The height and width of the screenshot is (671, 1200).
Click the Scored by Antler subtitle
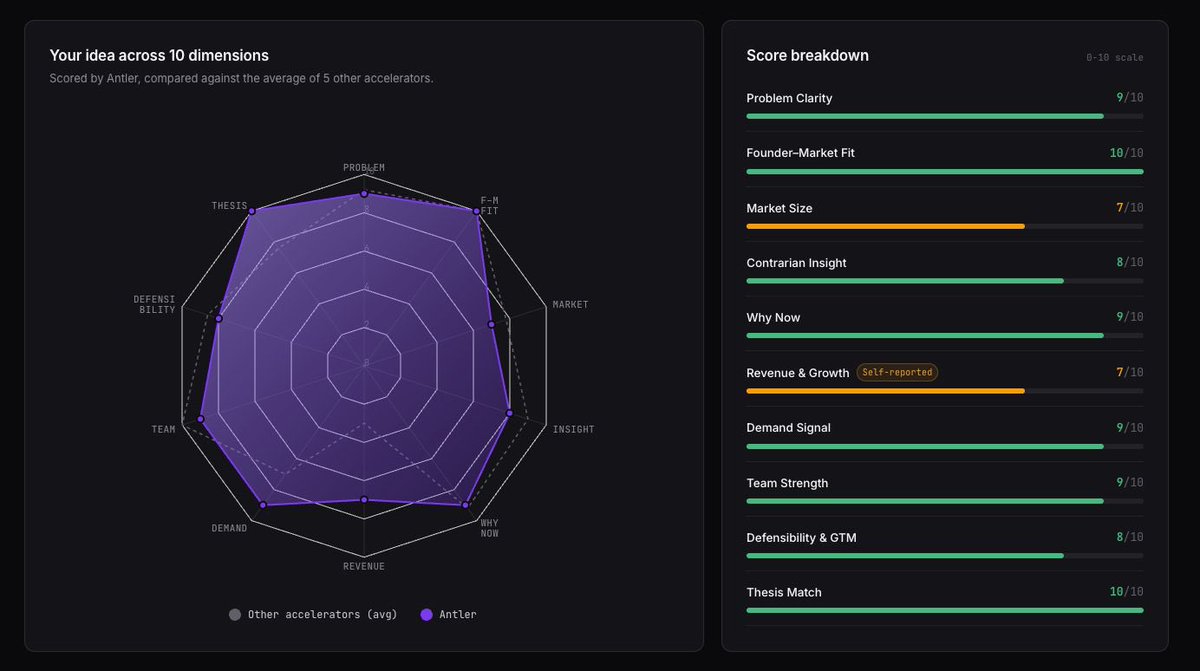coord(241,78)
